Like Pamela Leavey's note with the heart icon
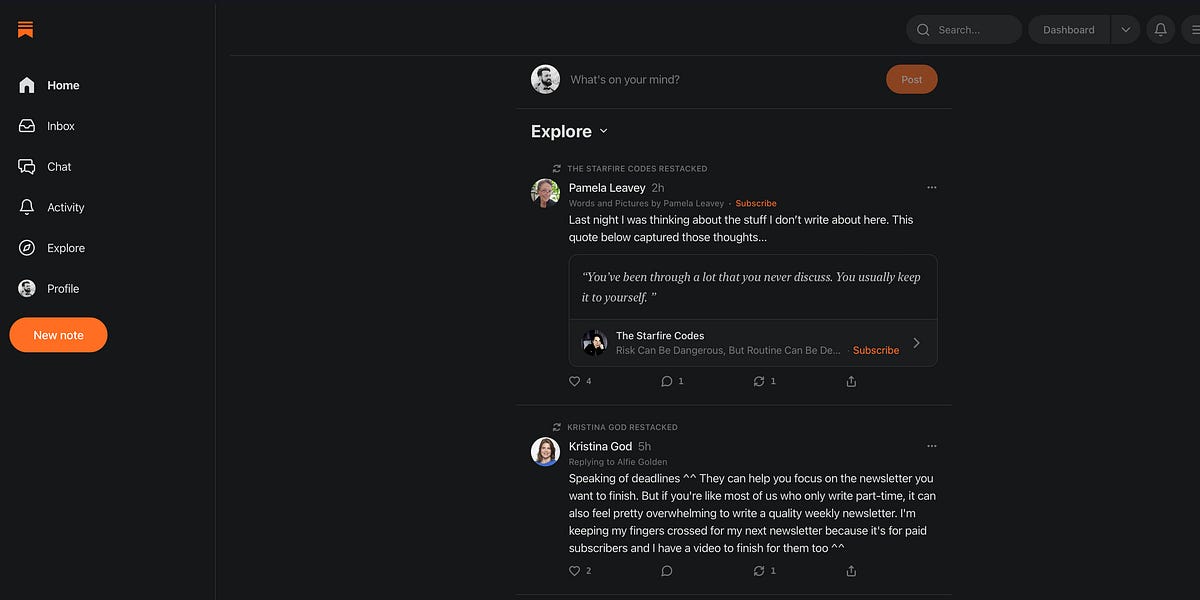This screenshot has height=600, width=1200. (x=573, y=381)
